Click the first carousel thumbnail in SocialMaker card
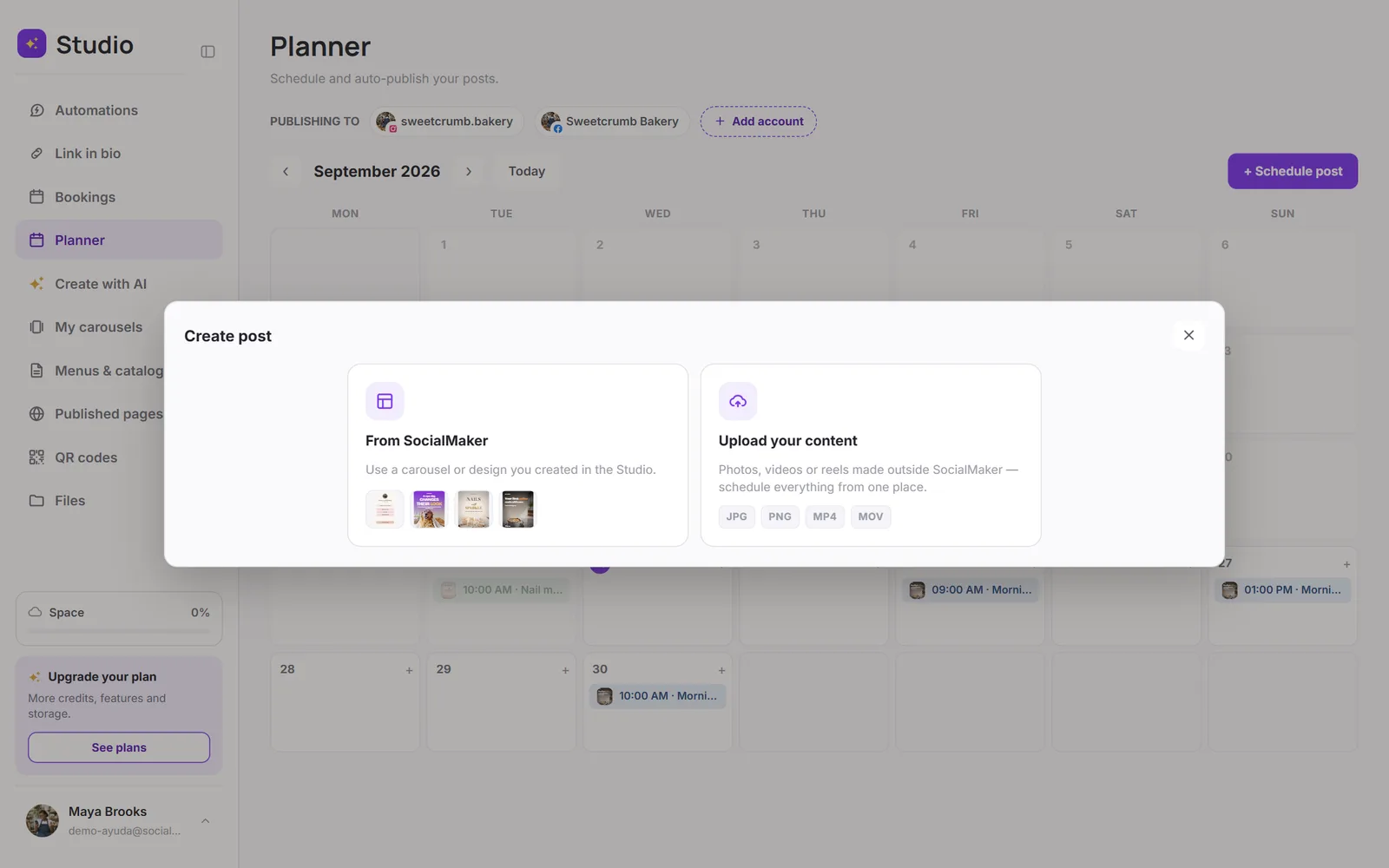 [x=385, y=509]
